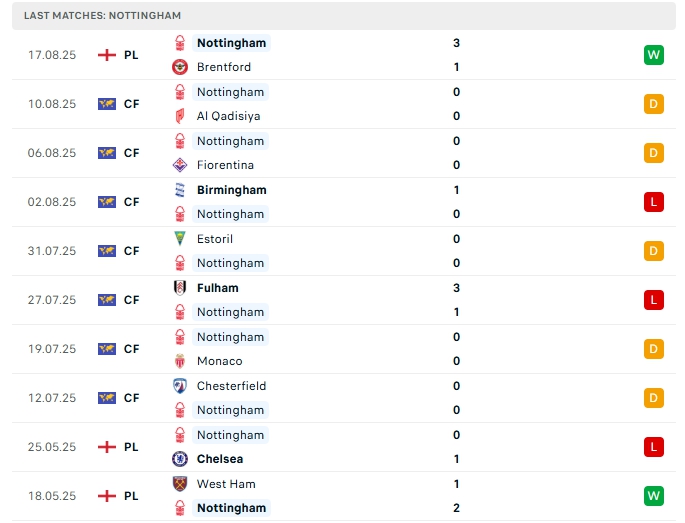The height and width of the screenshot is (523, 685).
Task: Click the Al Qadisiya team crest
Action: tap(180, 116)
